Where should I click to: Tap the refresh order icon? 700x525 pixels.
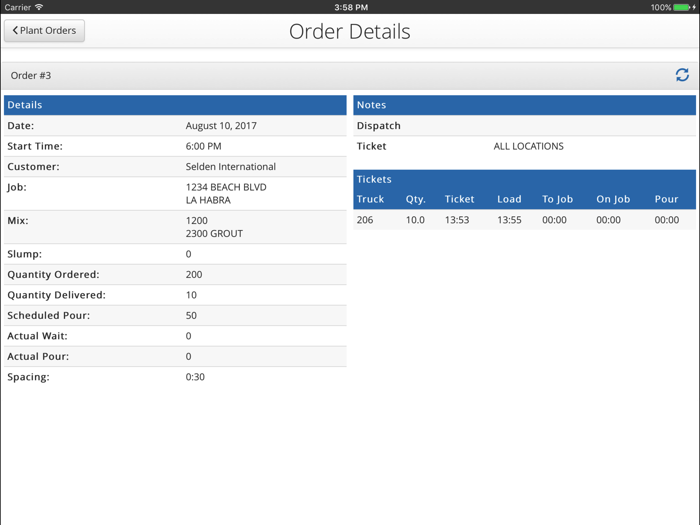682,75
